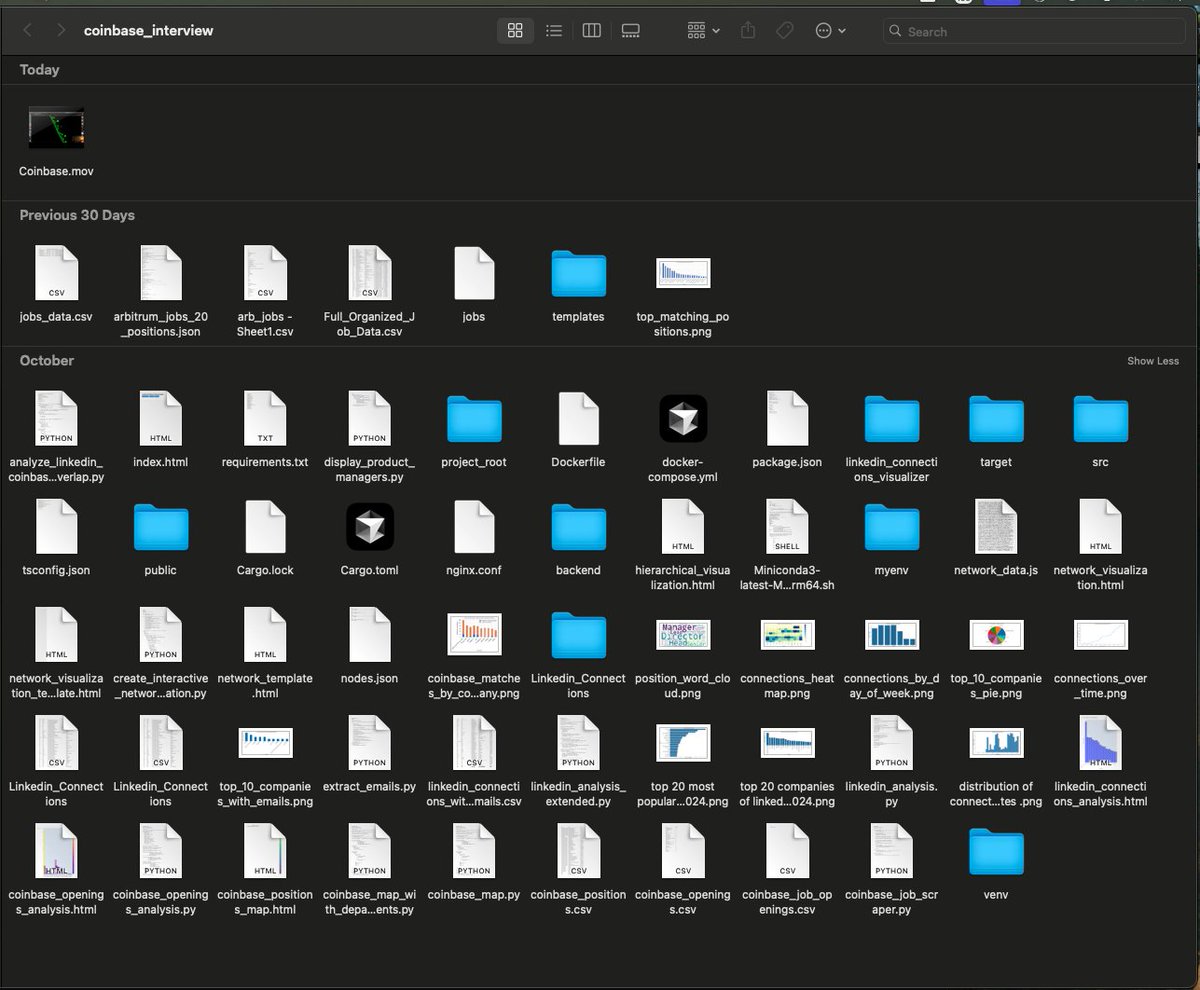1200x990 pixels.
Task: Go back with the Finder back arrow
Action: pyautogui.click(x=27, y=31)
